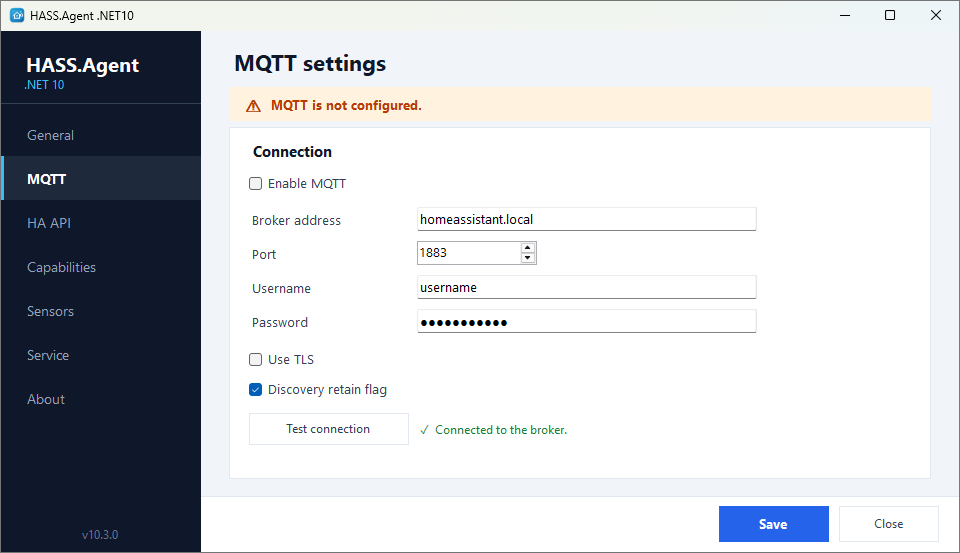This screenshot has height=553, width=960.
Task: Save the MQTT settings
Action: [x=773, y=524]
